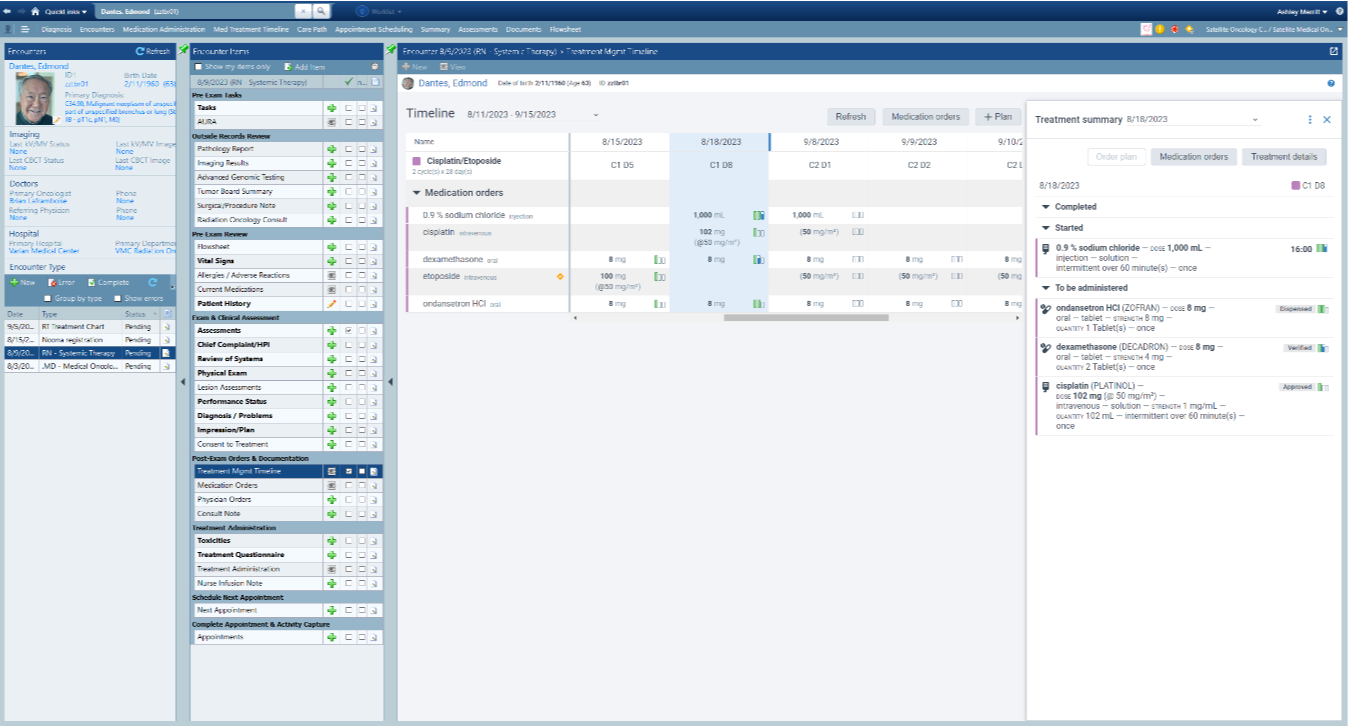Open the pencil edit icon for Patient History
Image resolution: width=1349 pixels, height=726 pixels.
(x=331, y=303)
